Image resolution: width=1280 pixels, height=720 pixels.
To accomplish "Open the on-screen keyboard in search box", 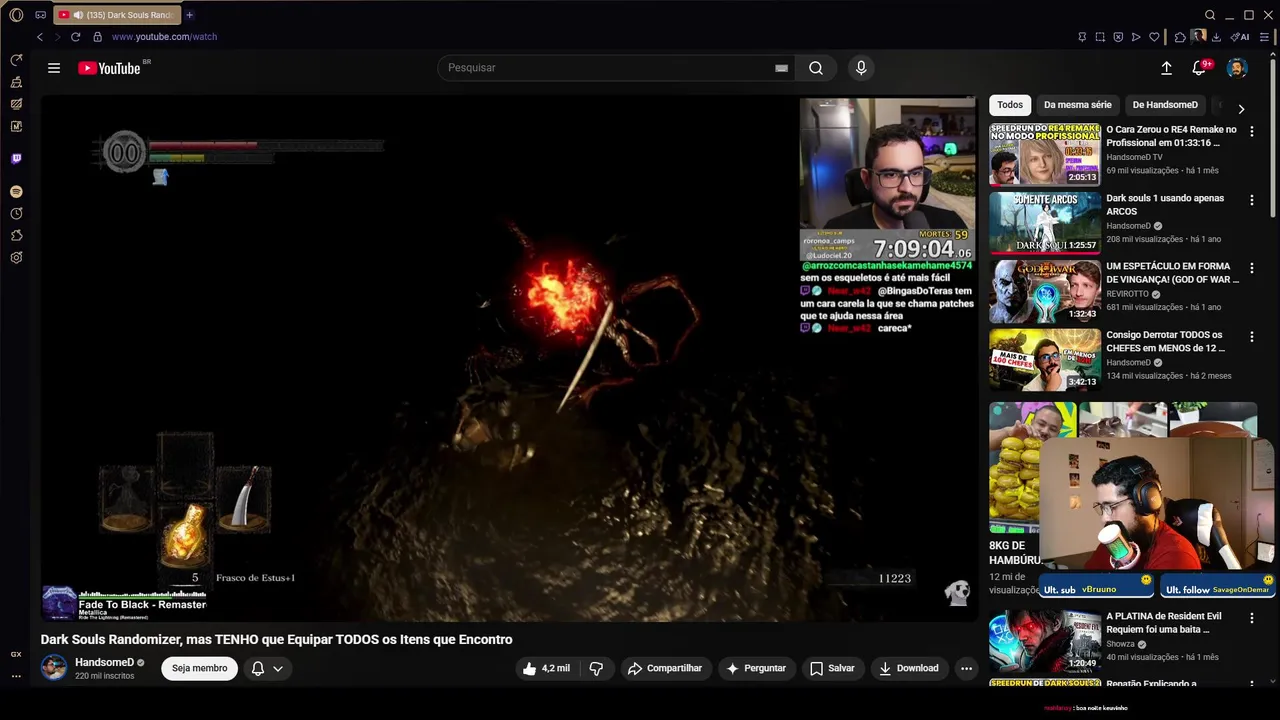I will pos(781,68).
